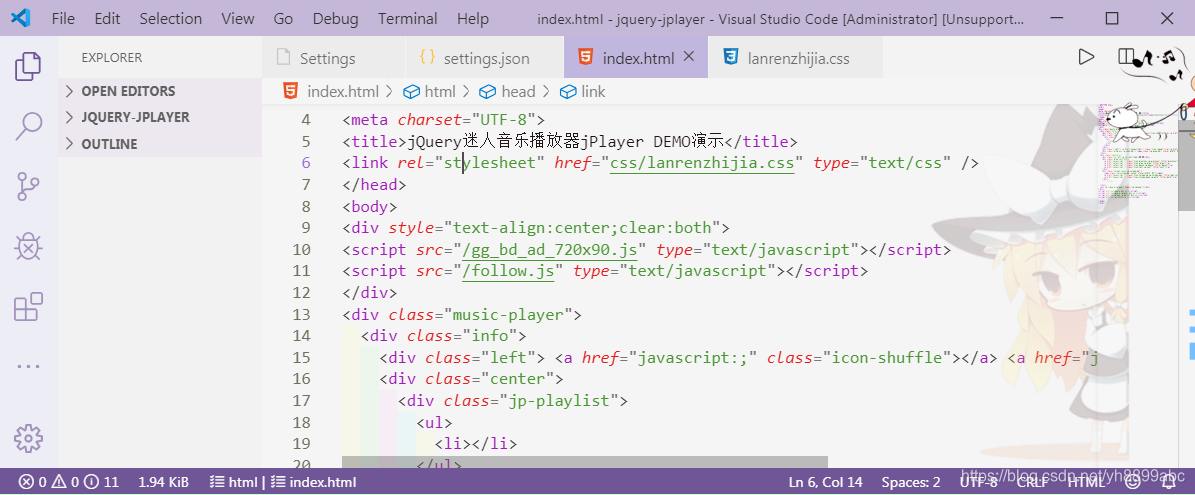The width and height of the screenshot is (1195, 495).
Task: Expand the OPEN EDITORS section
Action: pos(160,91)
